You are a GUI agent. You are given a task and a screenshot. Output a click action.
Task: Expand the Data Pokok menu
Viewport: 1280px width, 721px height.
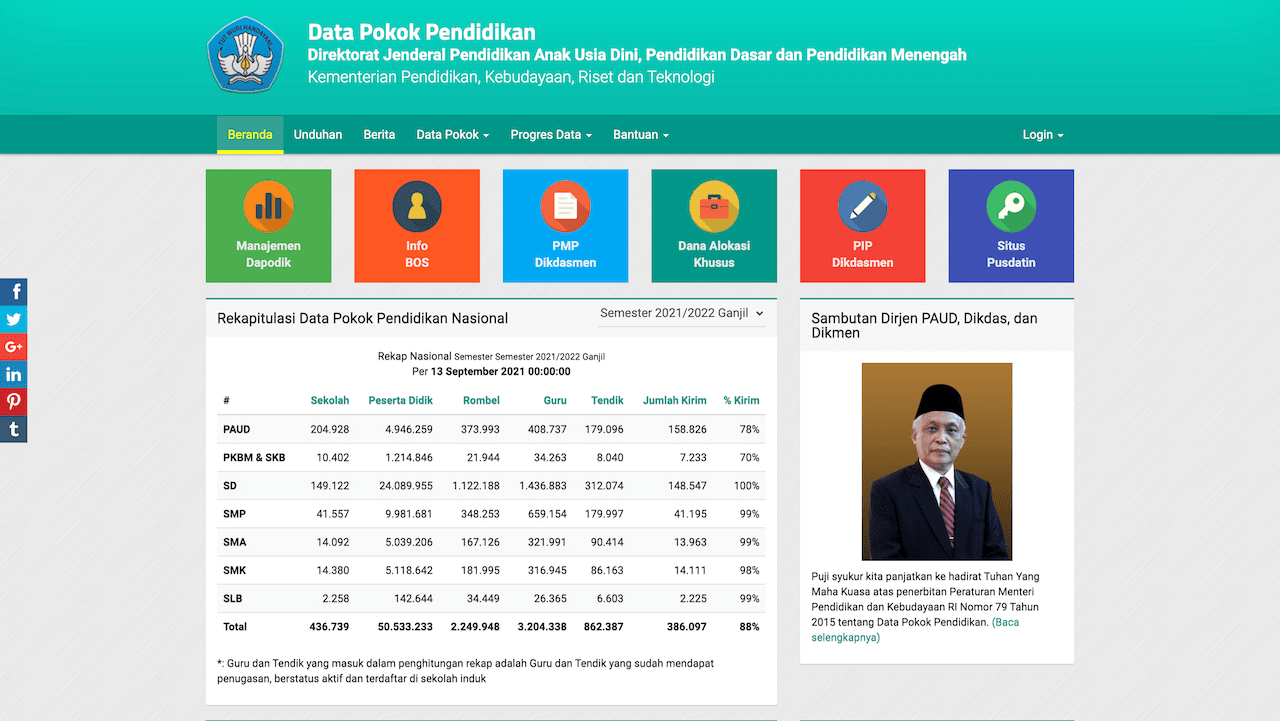click(453, 135)
